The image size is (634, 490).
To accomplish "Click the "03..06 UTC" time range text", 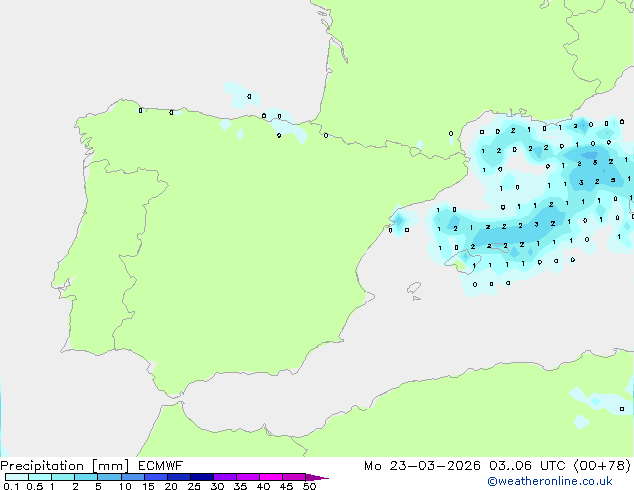I will [x=527, y=466].
